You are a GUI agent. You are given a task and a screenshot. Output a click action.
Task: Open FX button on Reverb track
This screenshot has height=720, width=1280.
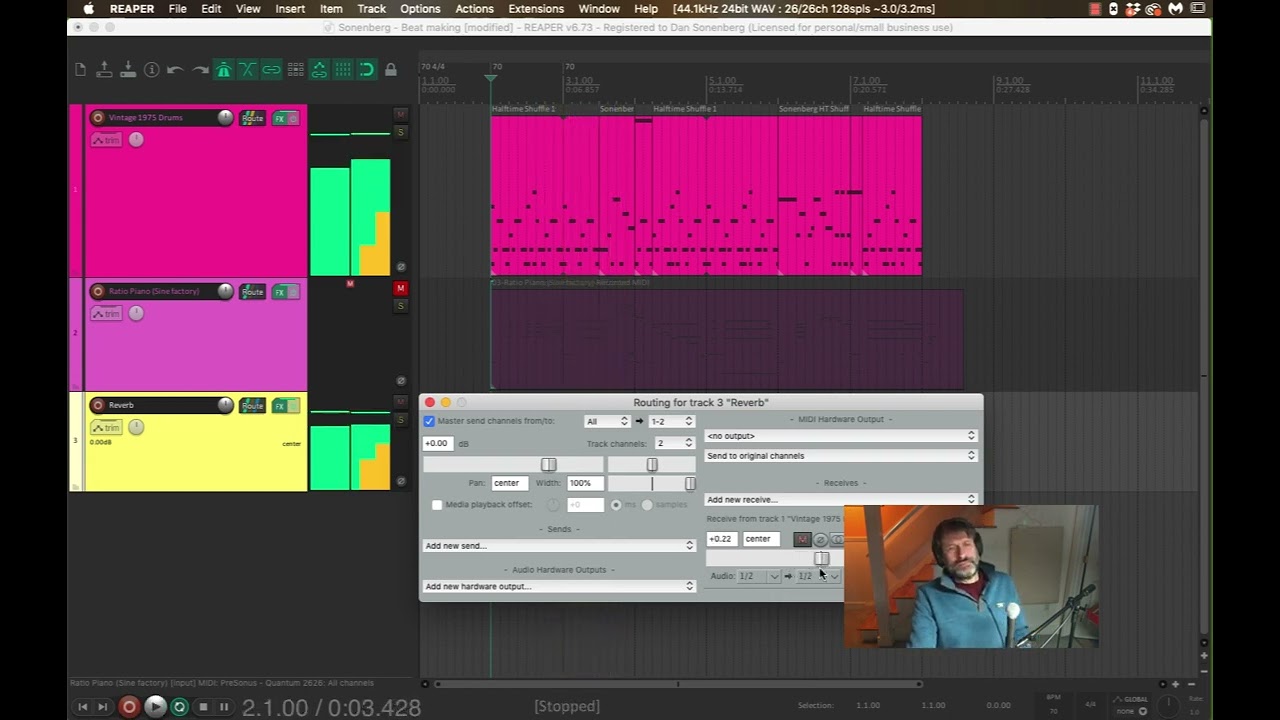tap(280, 406)
